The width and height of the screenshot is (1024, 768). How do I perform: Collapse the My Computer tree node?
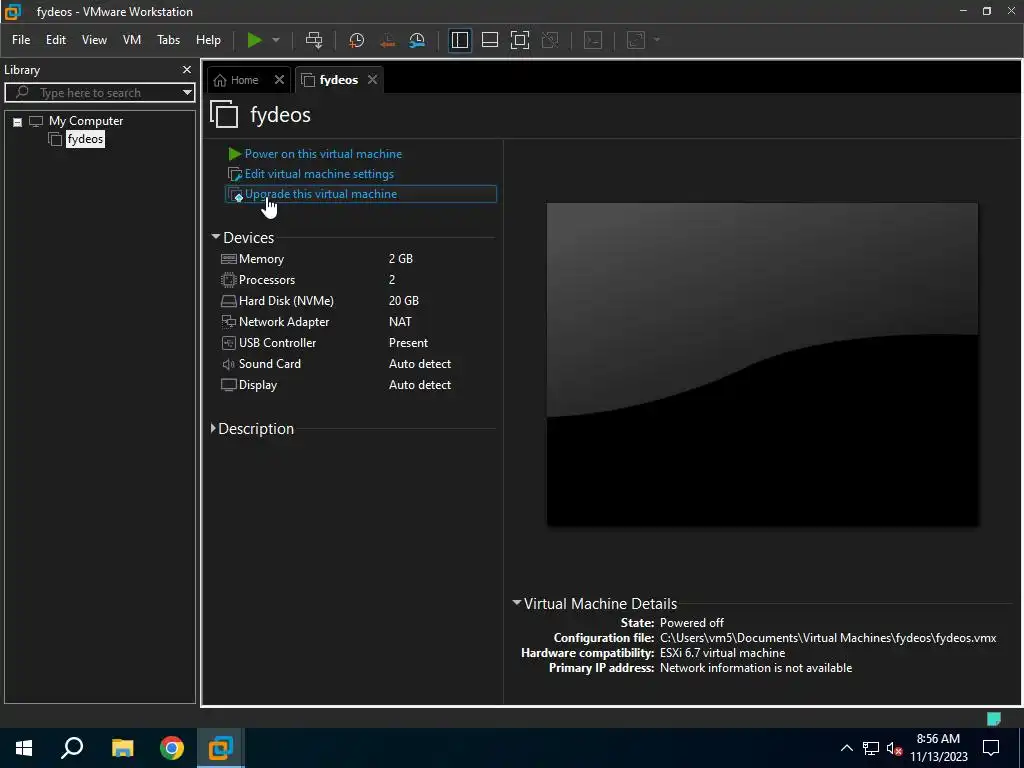pos(18,121)
